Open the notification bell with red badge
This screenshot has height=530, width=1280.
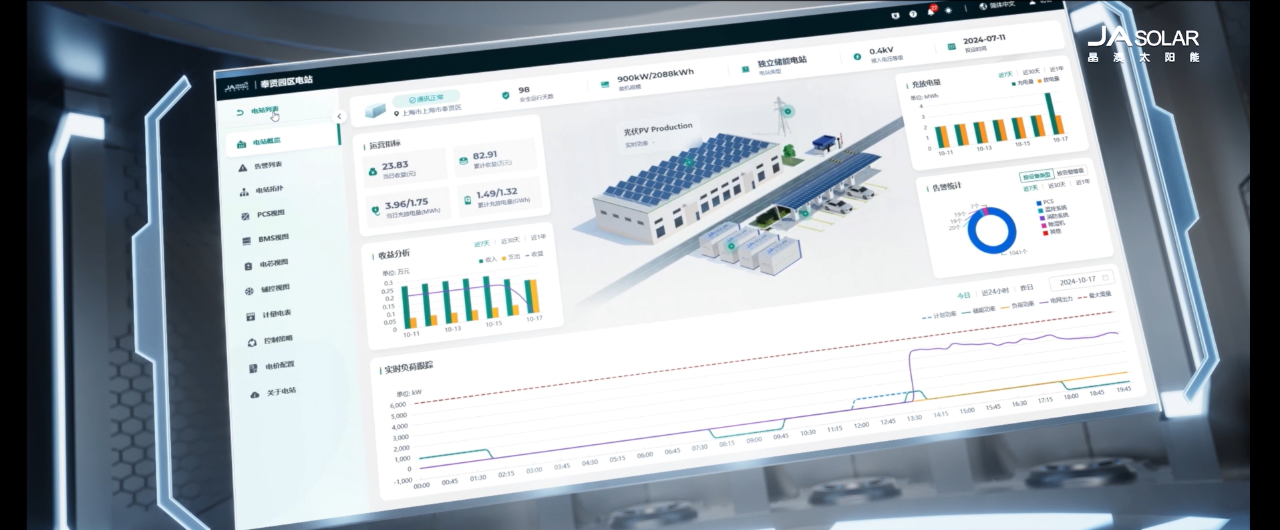coord(930,13)
